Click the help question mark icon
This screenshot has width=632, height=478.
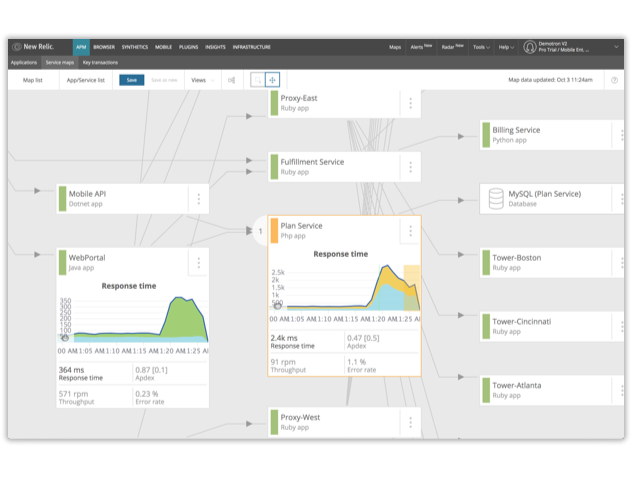coord(614,80)
